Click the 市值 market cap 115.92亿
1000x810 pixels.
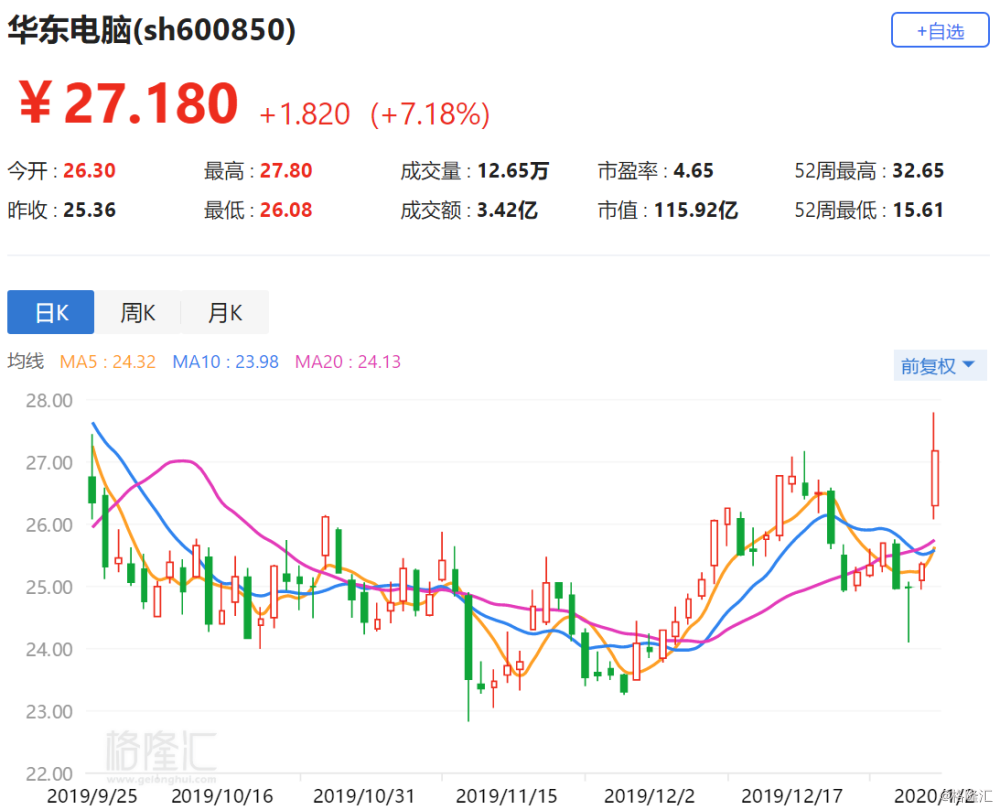coord(696,210)
